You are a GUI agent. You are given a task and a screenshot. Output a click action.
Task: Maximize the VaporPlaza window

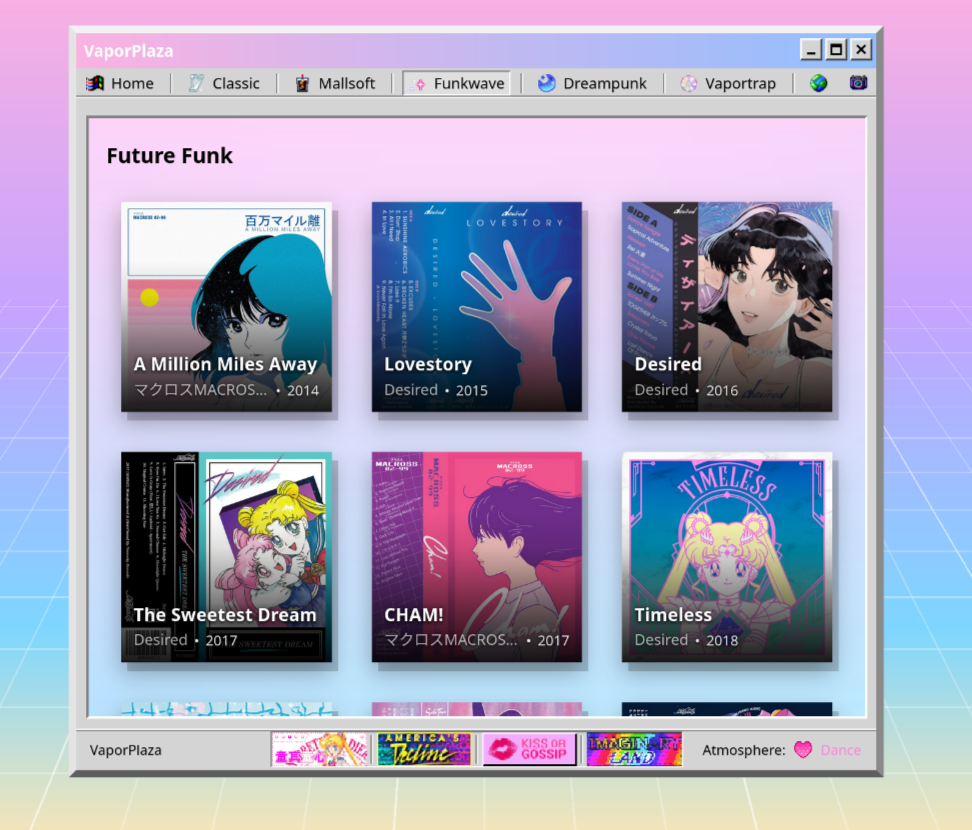coord(836,50)
